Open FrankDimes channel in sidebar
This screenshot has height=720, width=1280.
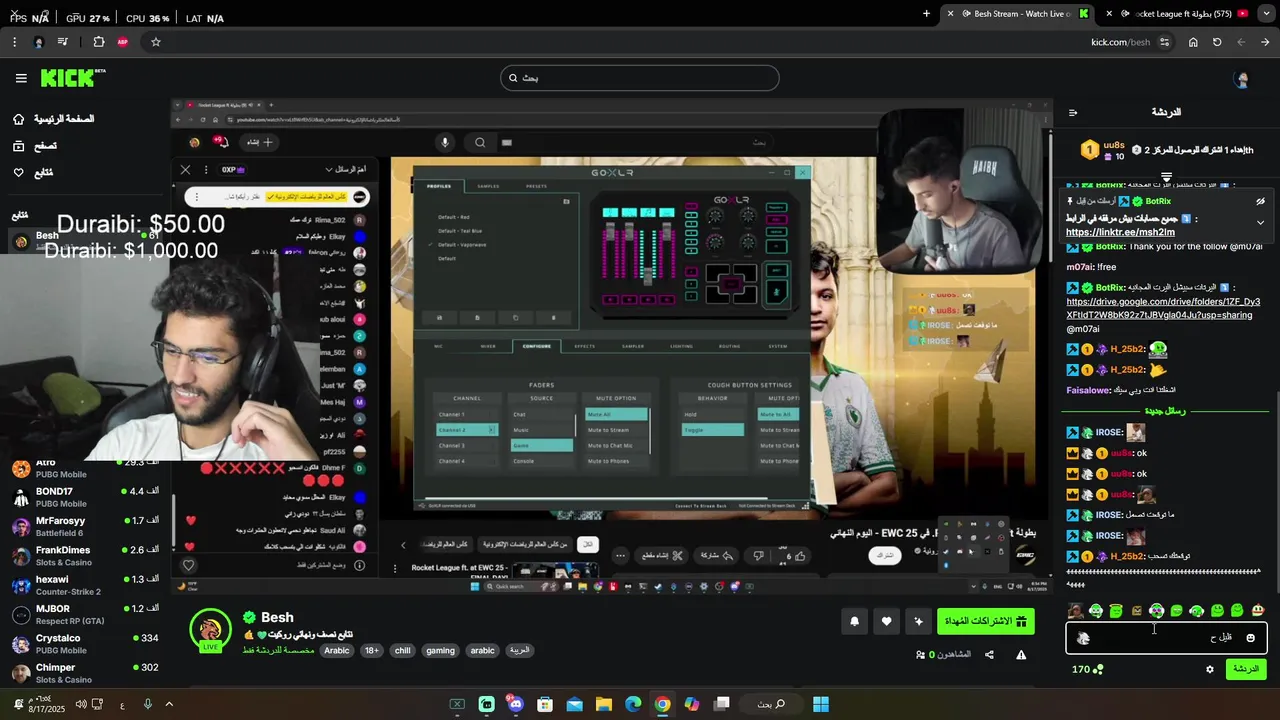point(85,555)
